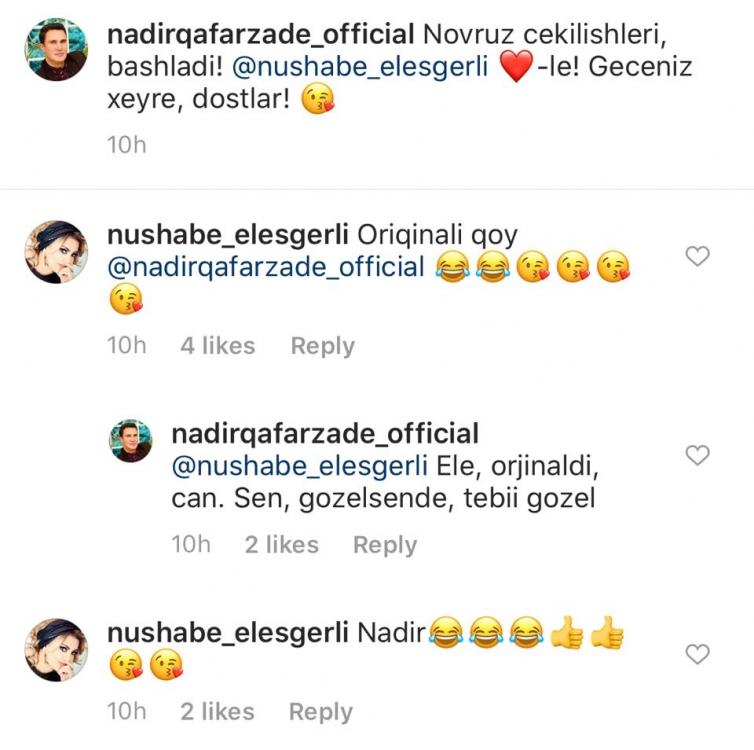Open username nushabe_elesgerli on the 'Nadir' comment

point(226,632)
